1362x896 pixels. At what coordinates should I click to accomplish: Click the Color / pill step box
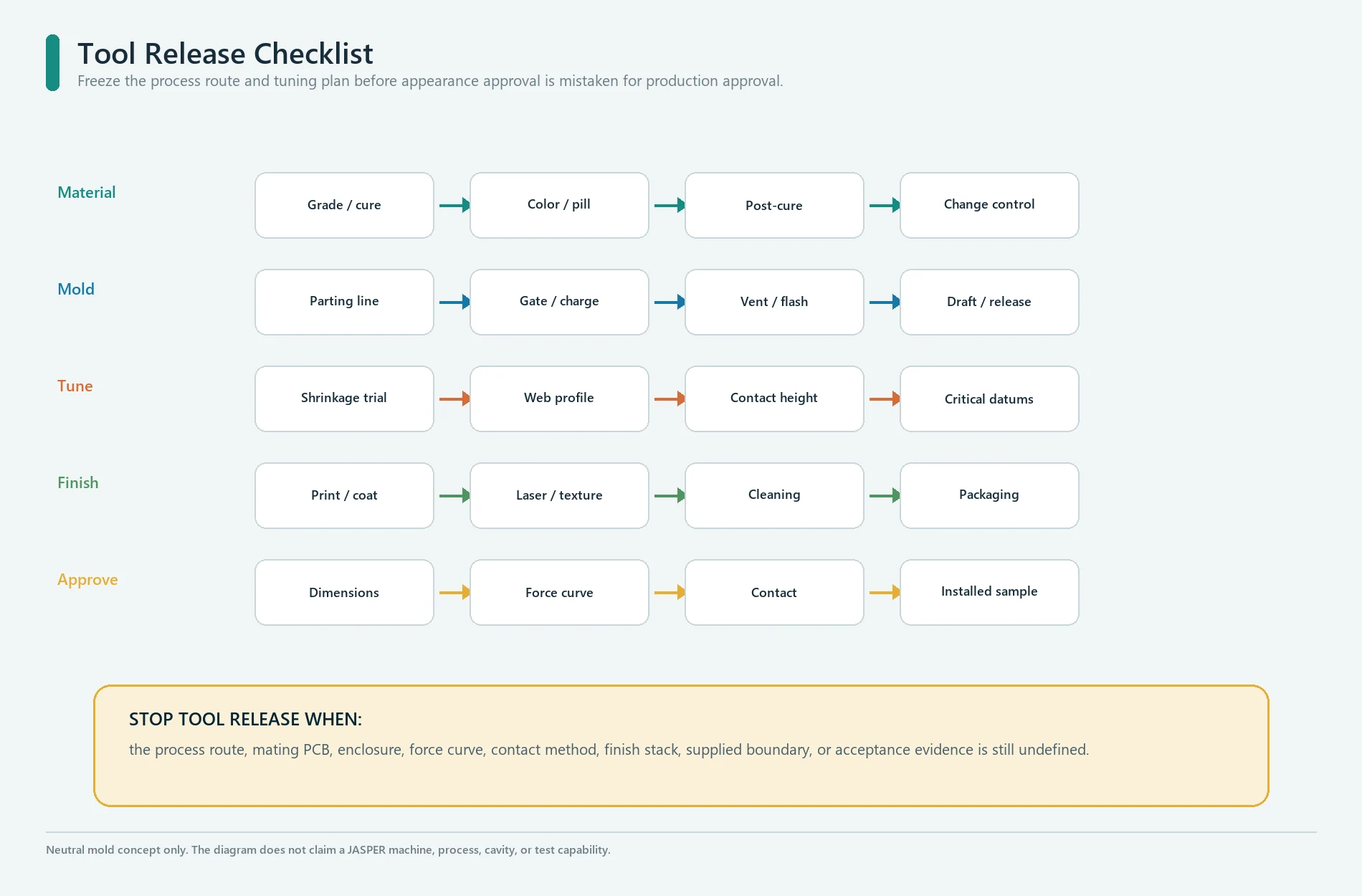pos(559,206)
